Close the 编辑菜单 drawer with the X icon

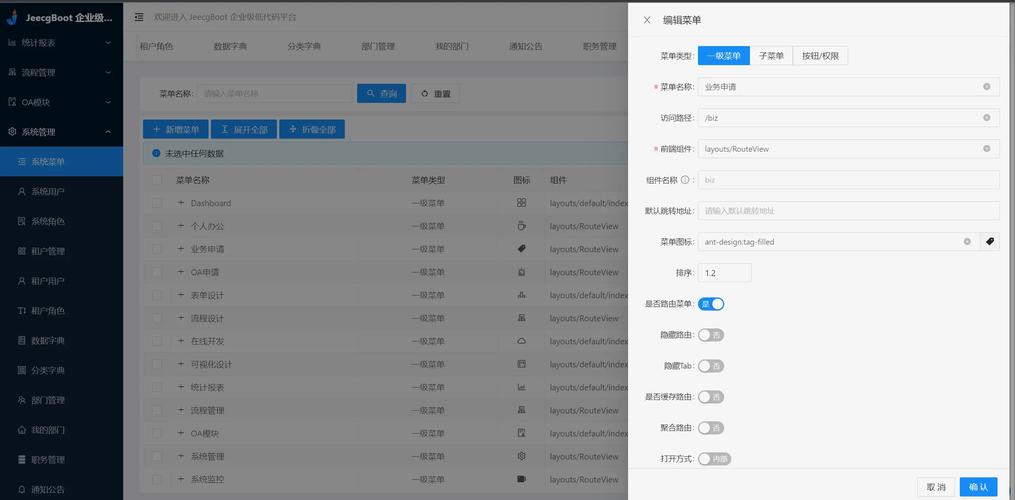click(647, 20)
